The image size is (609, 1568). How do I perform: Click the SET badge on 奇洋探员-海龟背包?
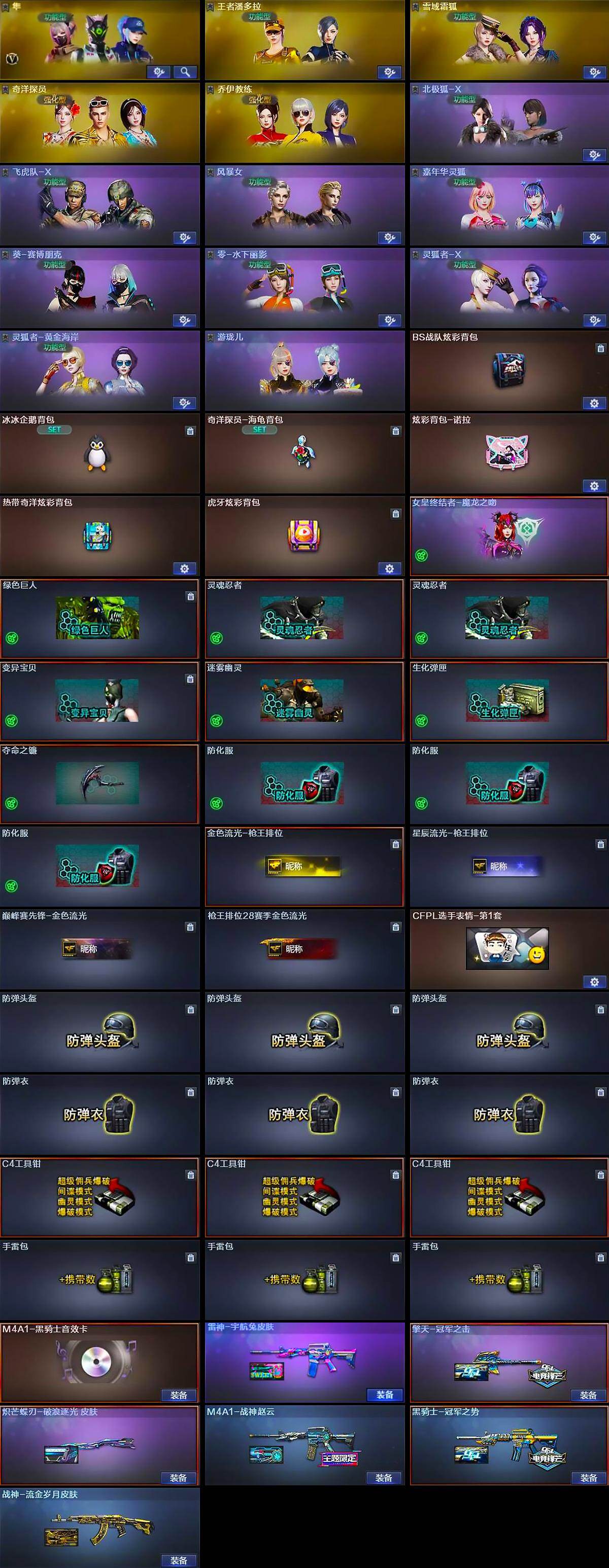click(x=259, y=429)
